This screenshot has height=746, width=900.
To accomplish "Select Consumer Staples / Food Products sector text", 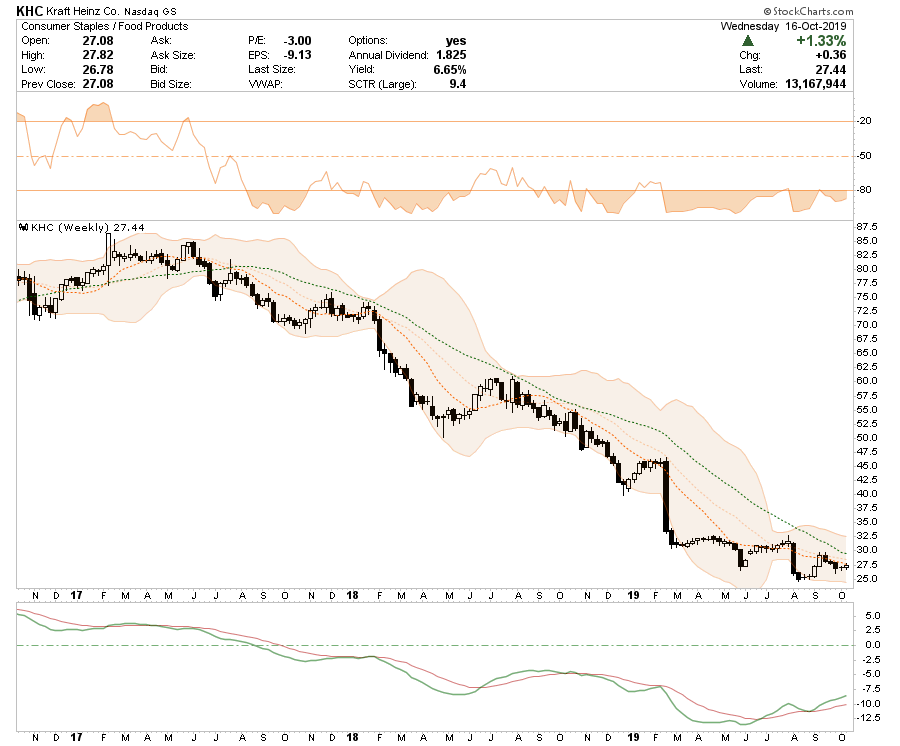I will tap(104, 26).
